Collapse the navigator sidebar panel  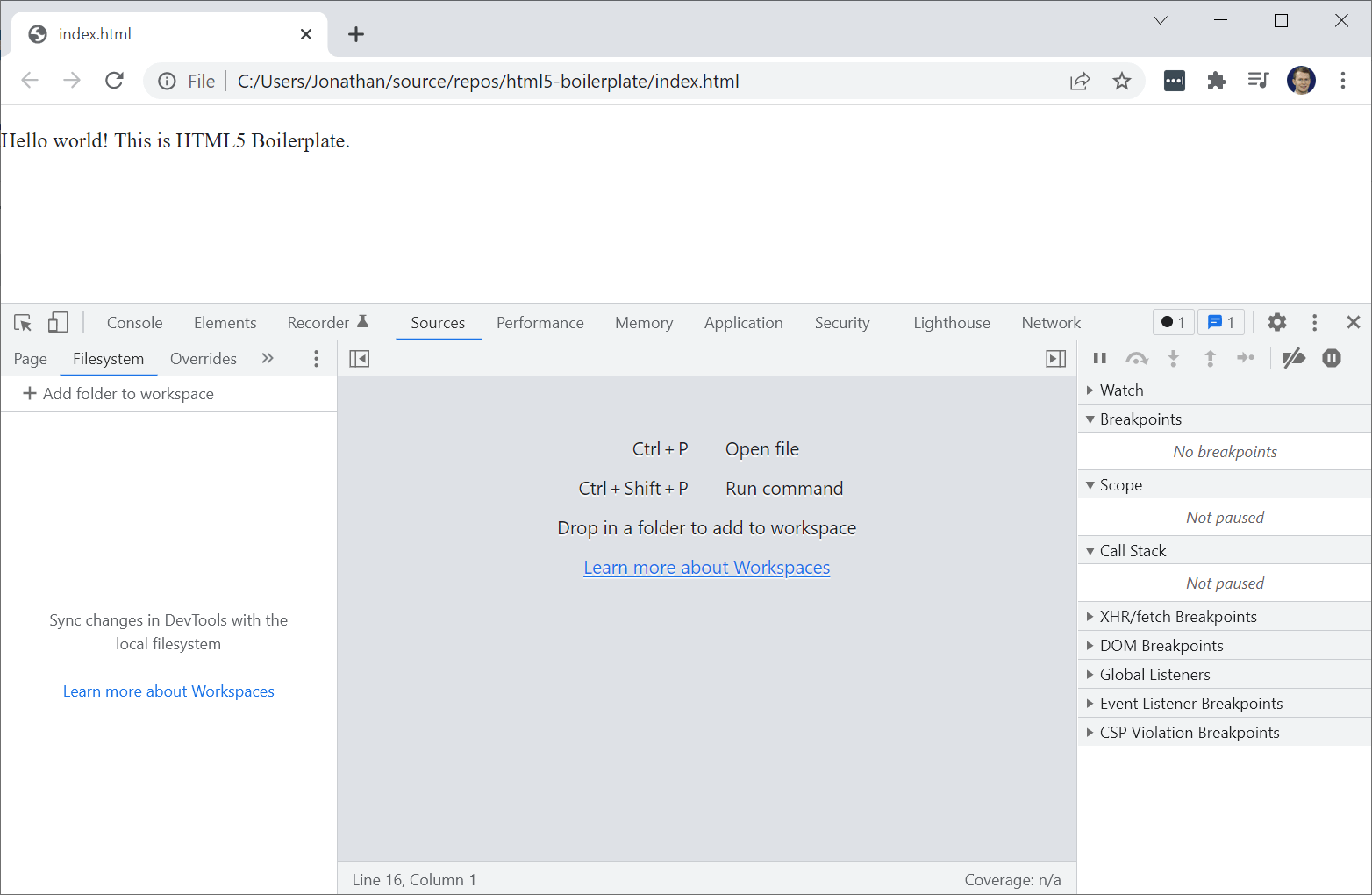[359, 358]
